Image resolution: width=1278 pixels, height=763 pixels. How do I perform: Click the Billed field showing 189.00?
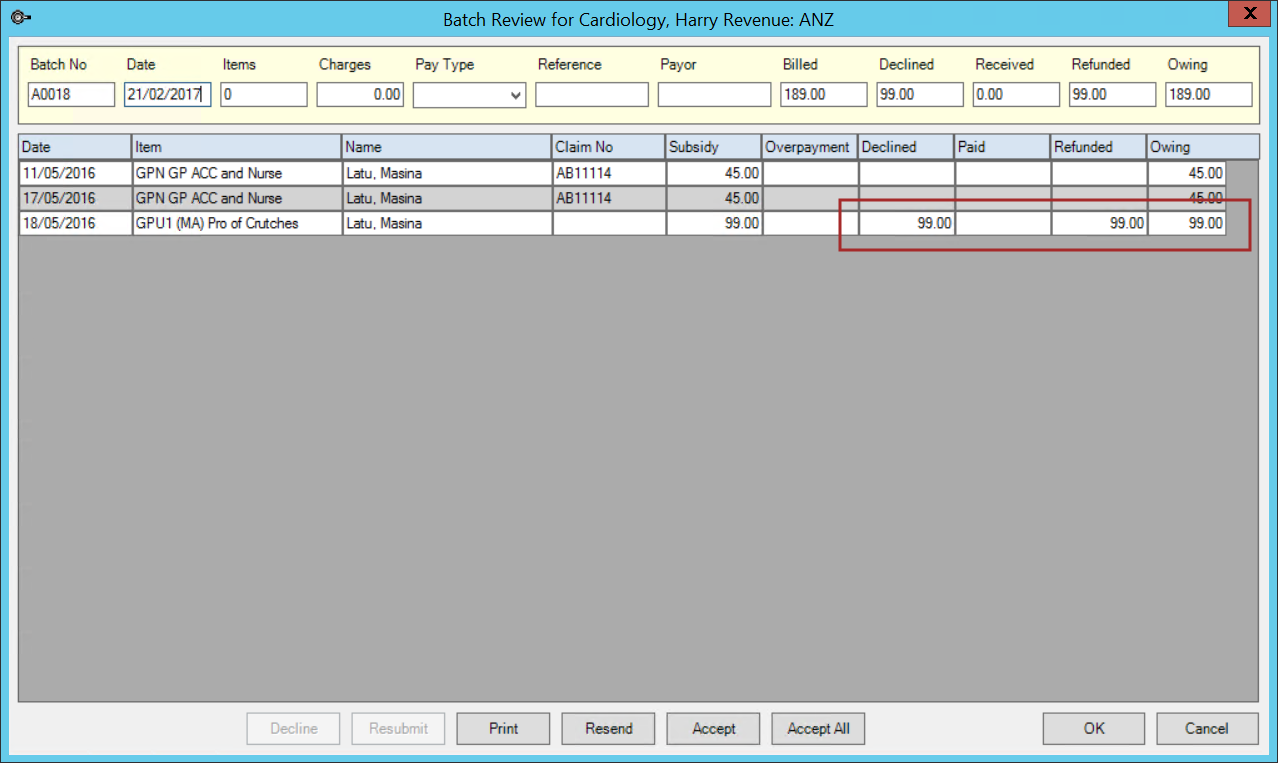(824, 95)
